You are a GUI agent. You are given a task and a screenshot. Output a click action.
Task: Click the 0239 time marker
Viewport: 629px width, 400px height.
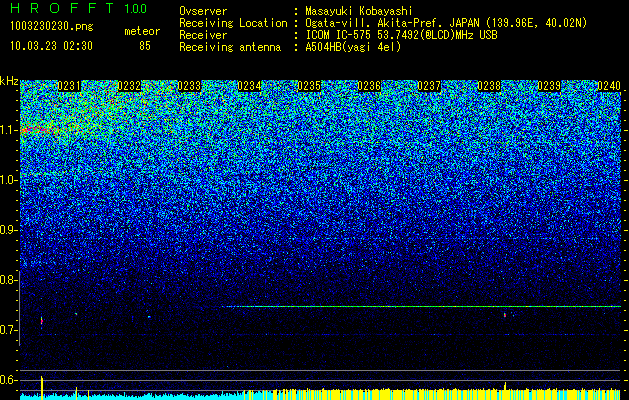pyautogui.click(x=549, y=86)
